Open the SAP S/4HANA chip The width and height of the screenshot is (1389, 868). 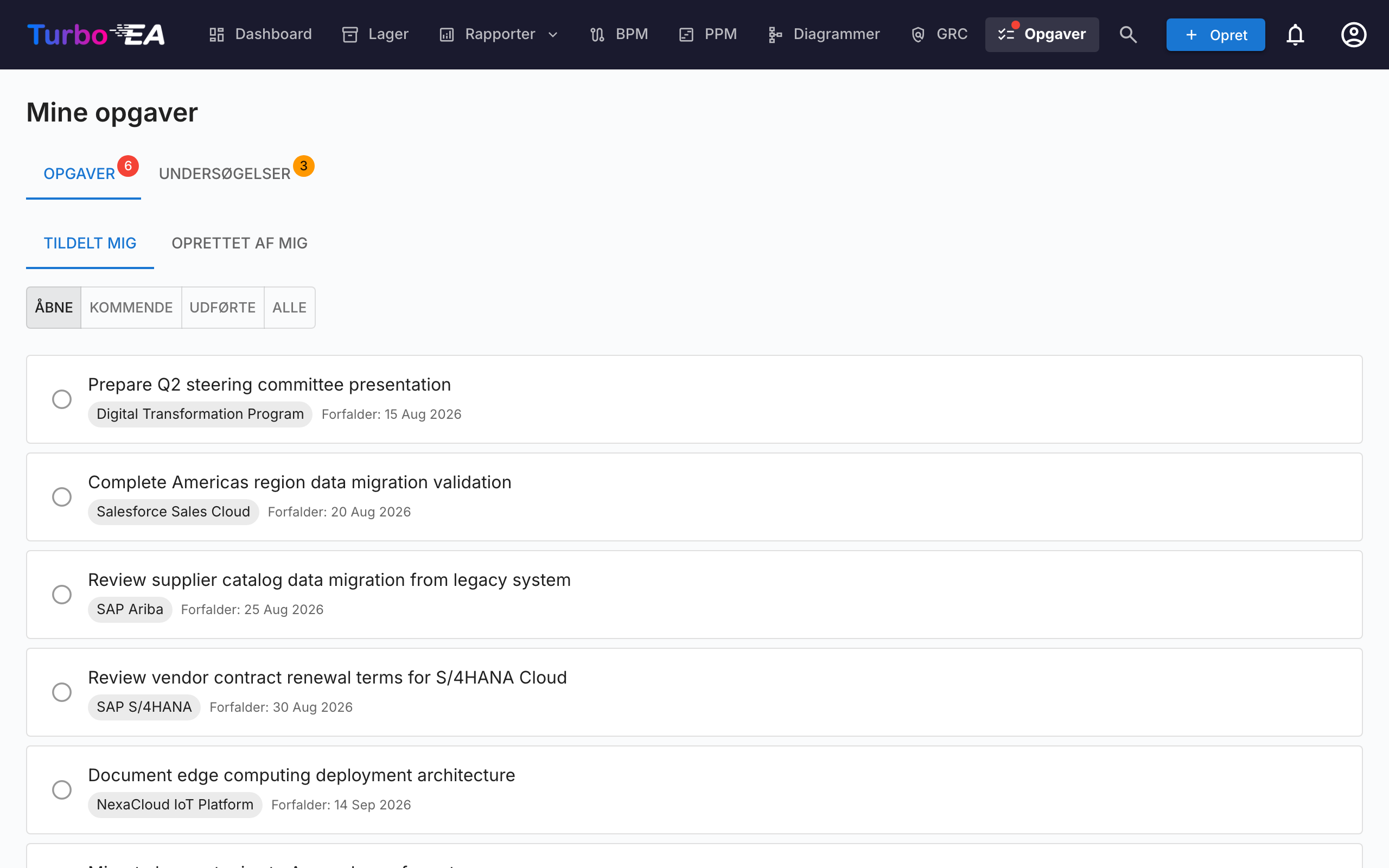pyautogui.click(x=144, y=707)
